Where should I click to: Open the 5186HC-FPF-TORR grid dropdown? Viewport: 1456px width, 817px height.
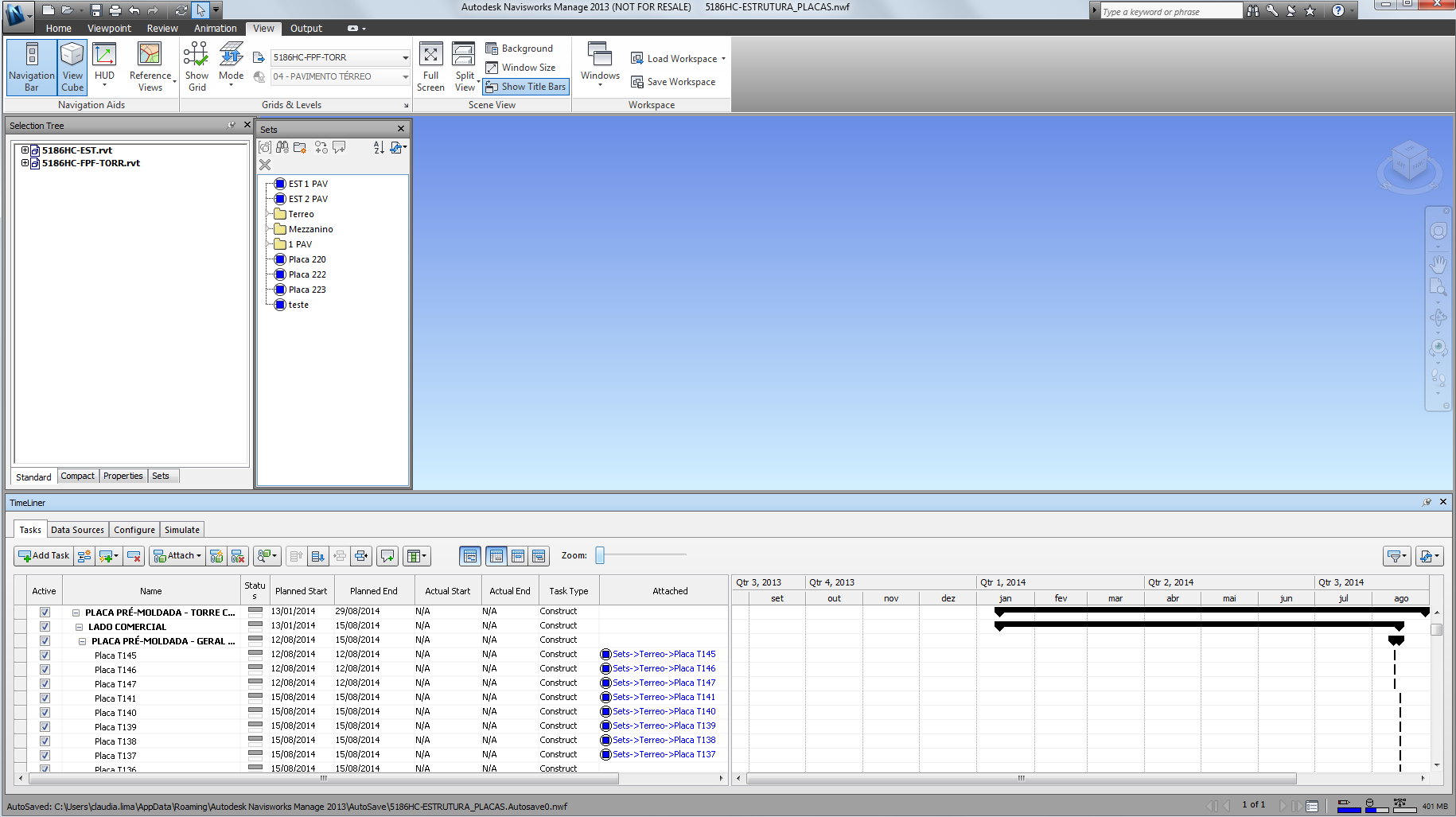(x=405, y=57)
